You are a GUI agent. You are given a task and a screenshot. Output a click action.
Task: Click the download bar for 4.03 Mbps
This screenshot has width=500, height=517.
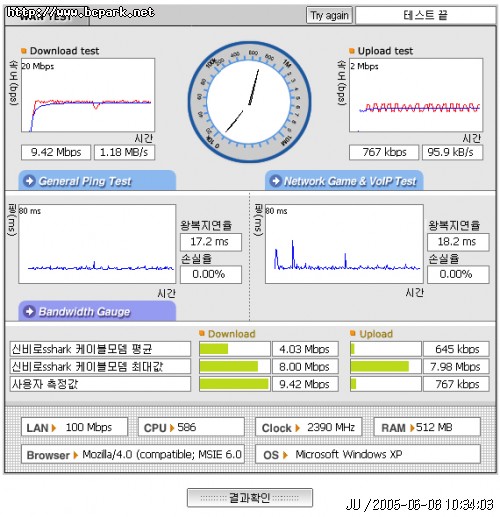point(235,349)
